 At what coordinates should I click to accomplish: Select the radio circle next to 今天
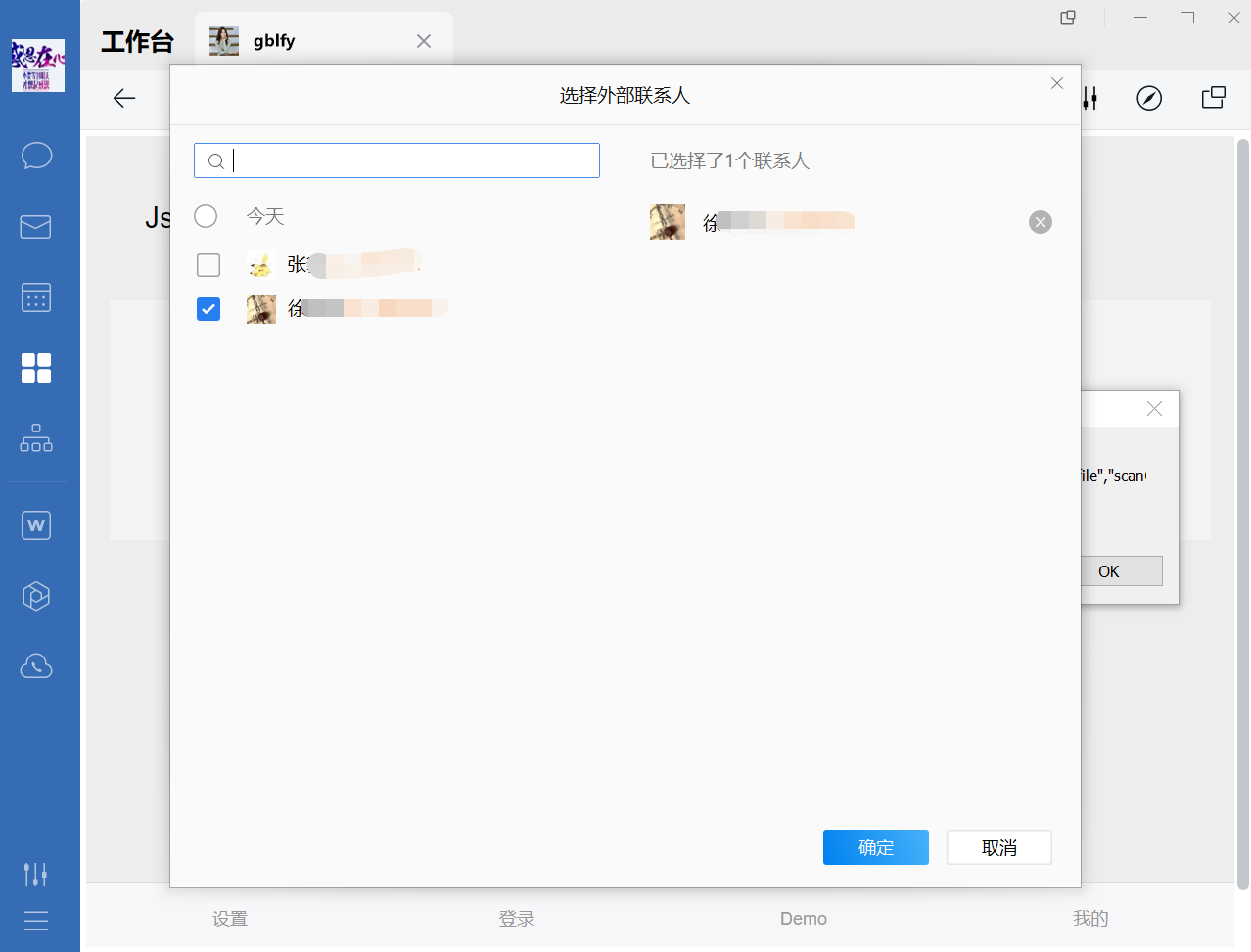[206, 216]
